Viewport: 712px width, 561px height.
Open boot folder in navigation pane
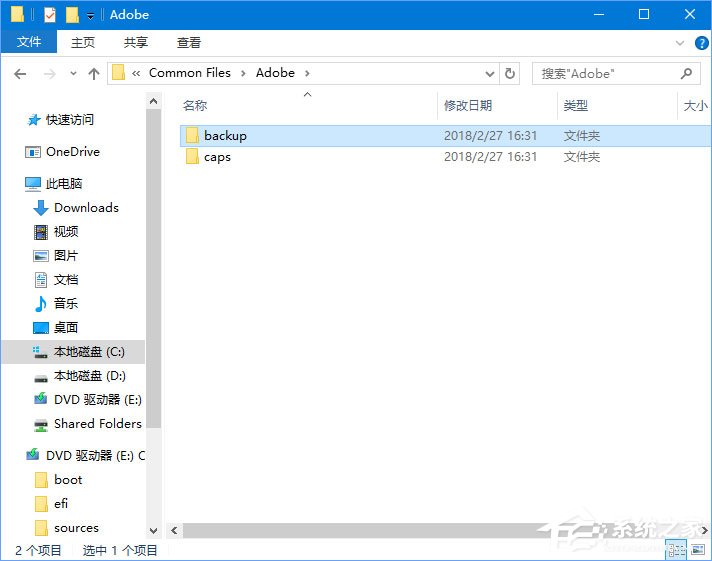click(68, 480)
